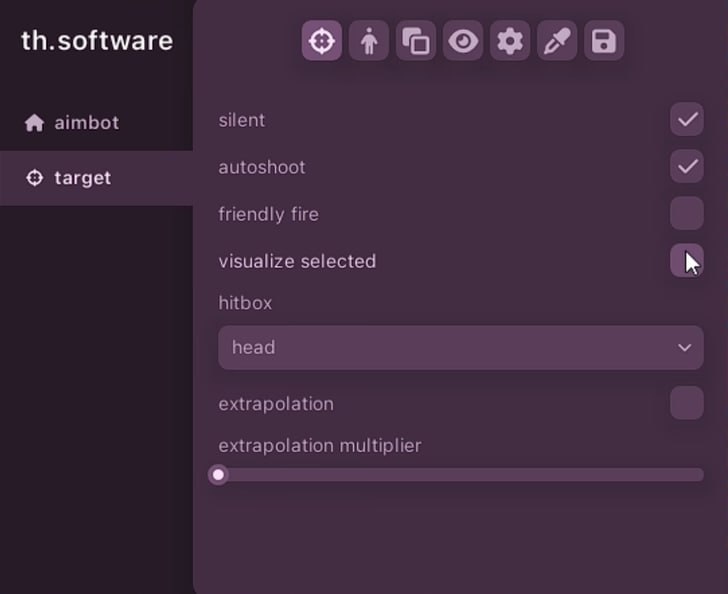The height and width of the screenshot is (594, 728).
Task: Click the floppy disk save icon
Action: [x=604, y=41]
